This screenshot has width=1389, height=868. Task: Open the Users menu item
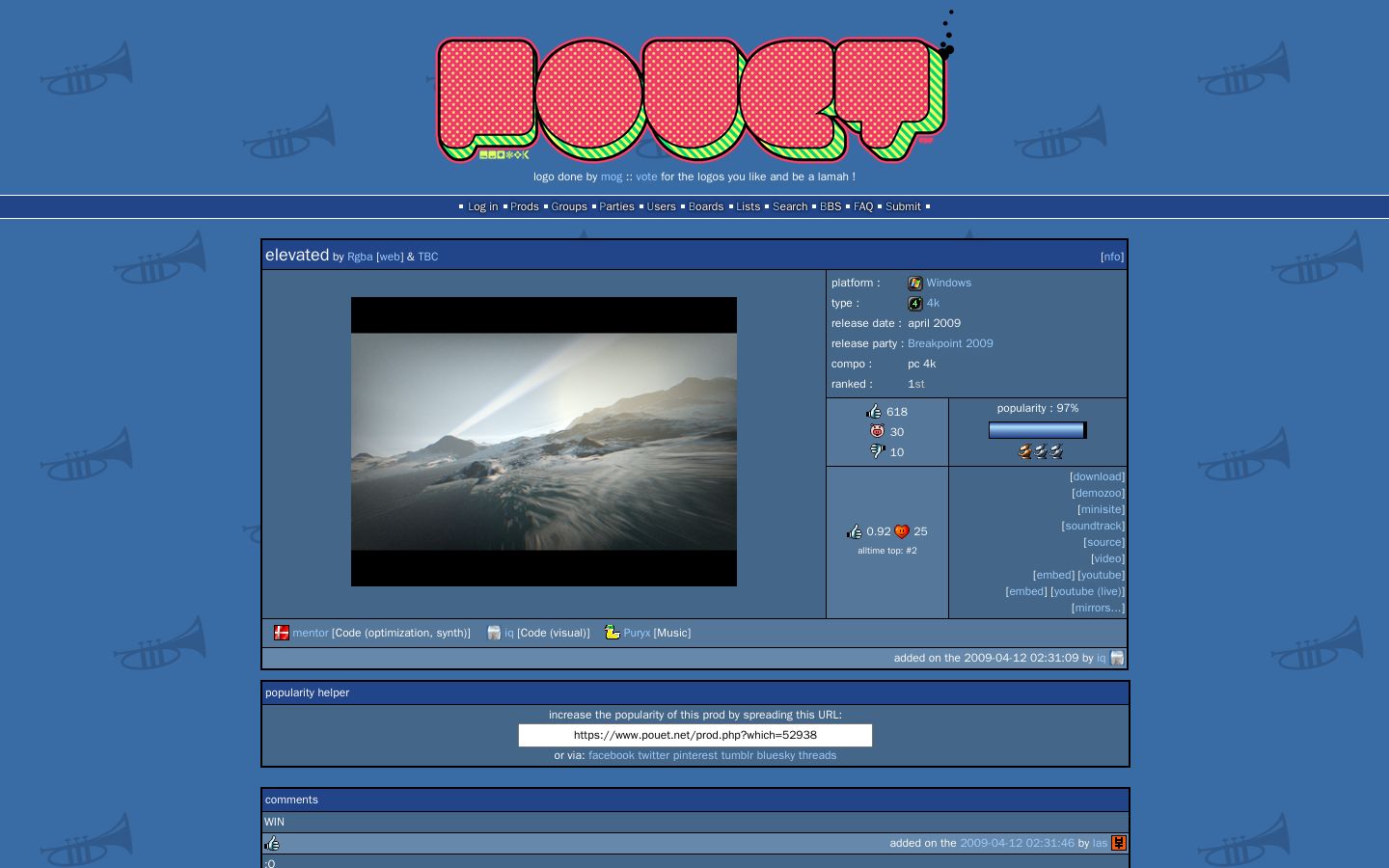pyautogui.click(x=662, y=206)
